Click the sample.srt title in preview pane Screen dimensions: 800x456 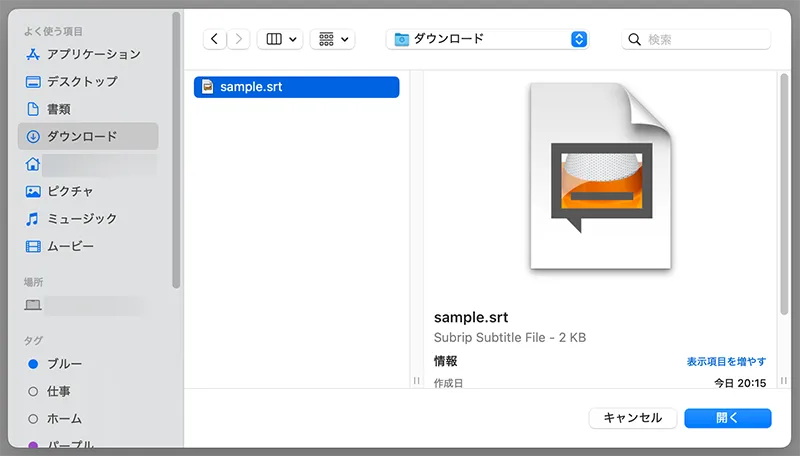point(471,317)
